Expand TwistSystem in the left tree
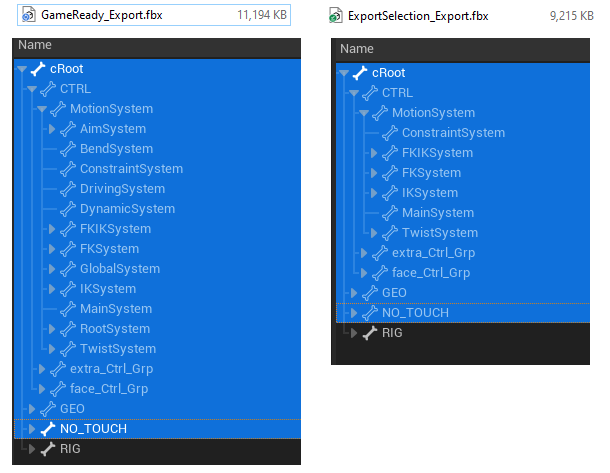This screenshot has width=610, height=473. 52,349
